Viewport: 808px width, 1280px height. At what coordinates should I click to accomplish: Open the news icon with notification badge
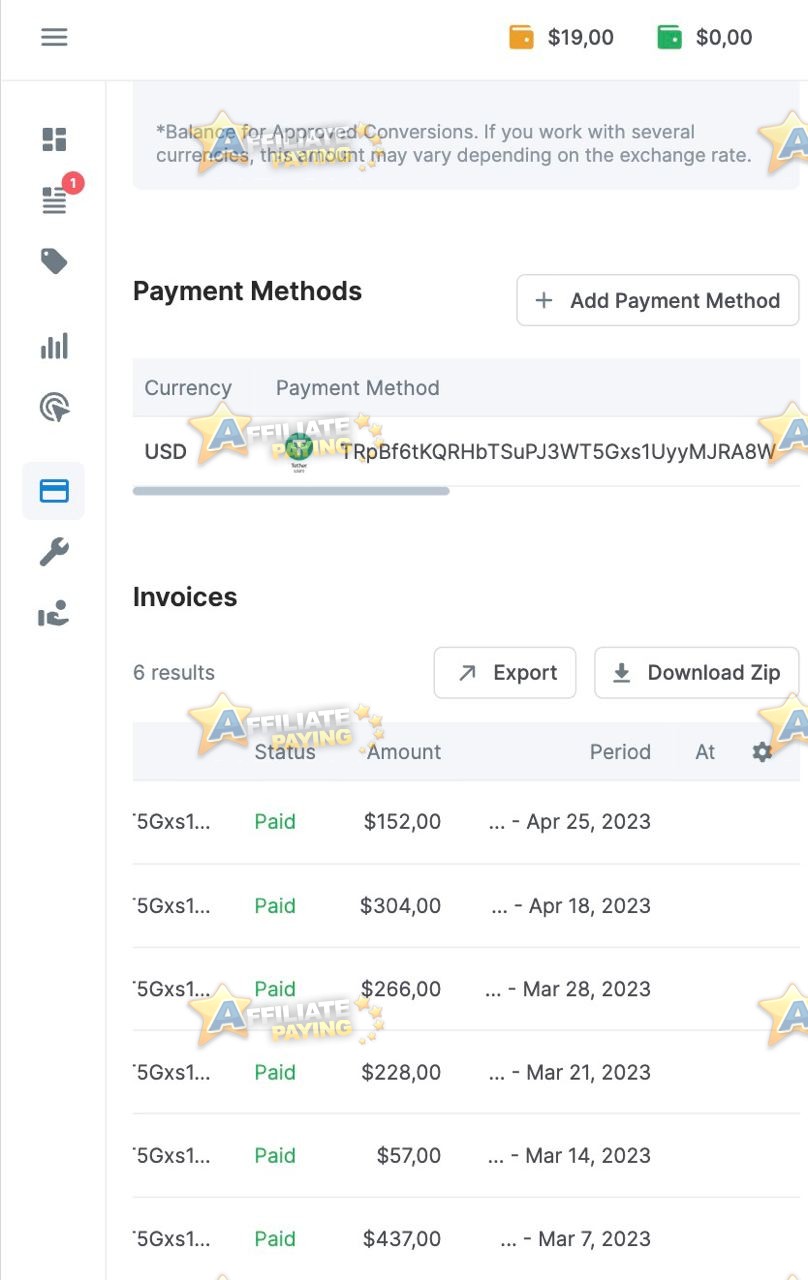(x=53, y=199)
